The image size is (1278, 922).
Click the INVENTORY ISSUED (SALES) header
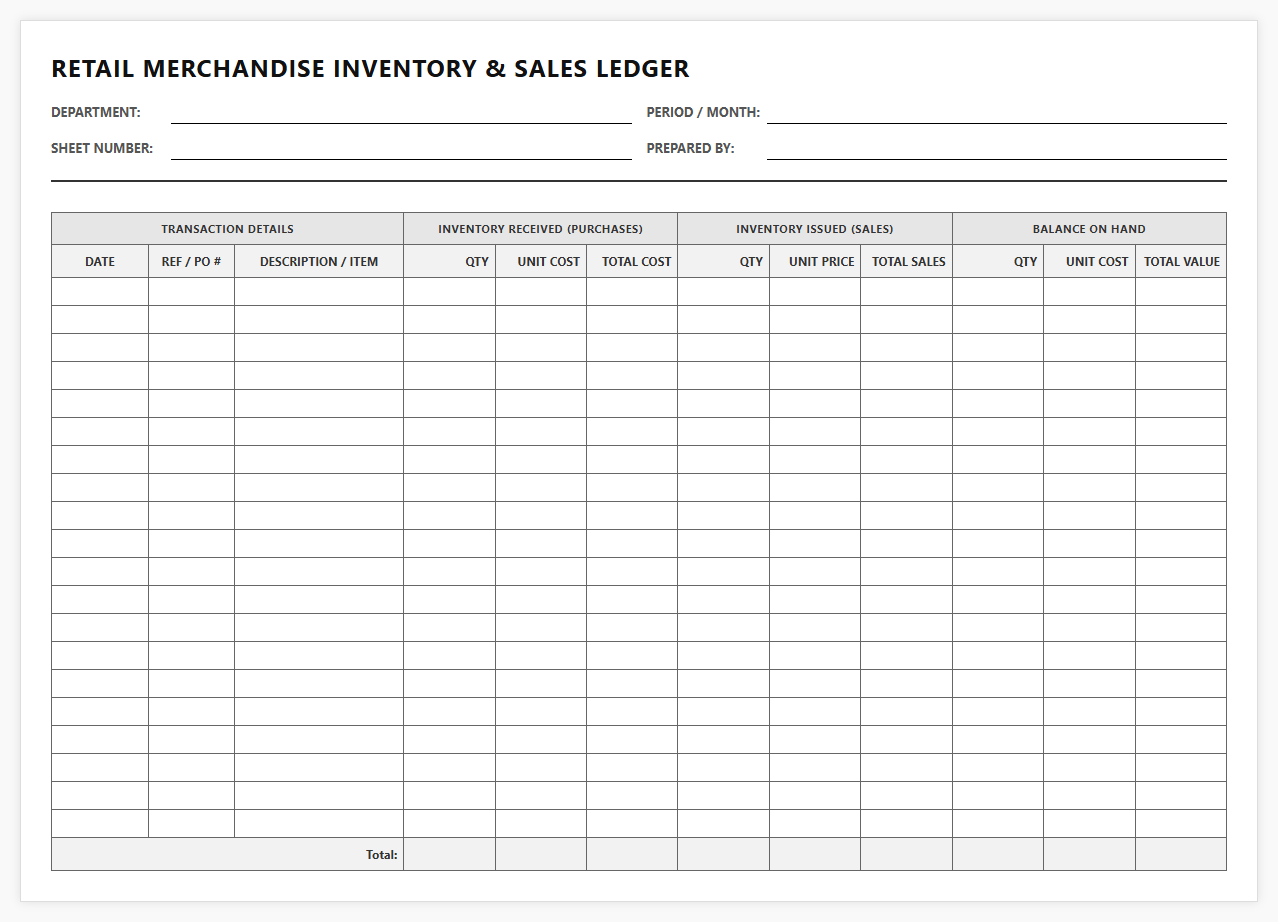815,229
